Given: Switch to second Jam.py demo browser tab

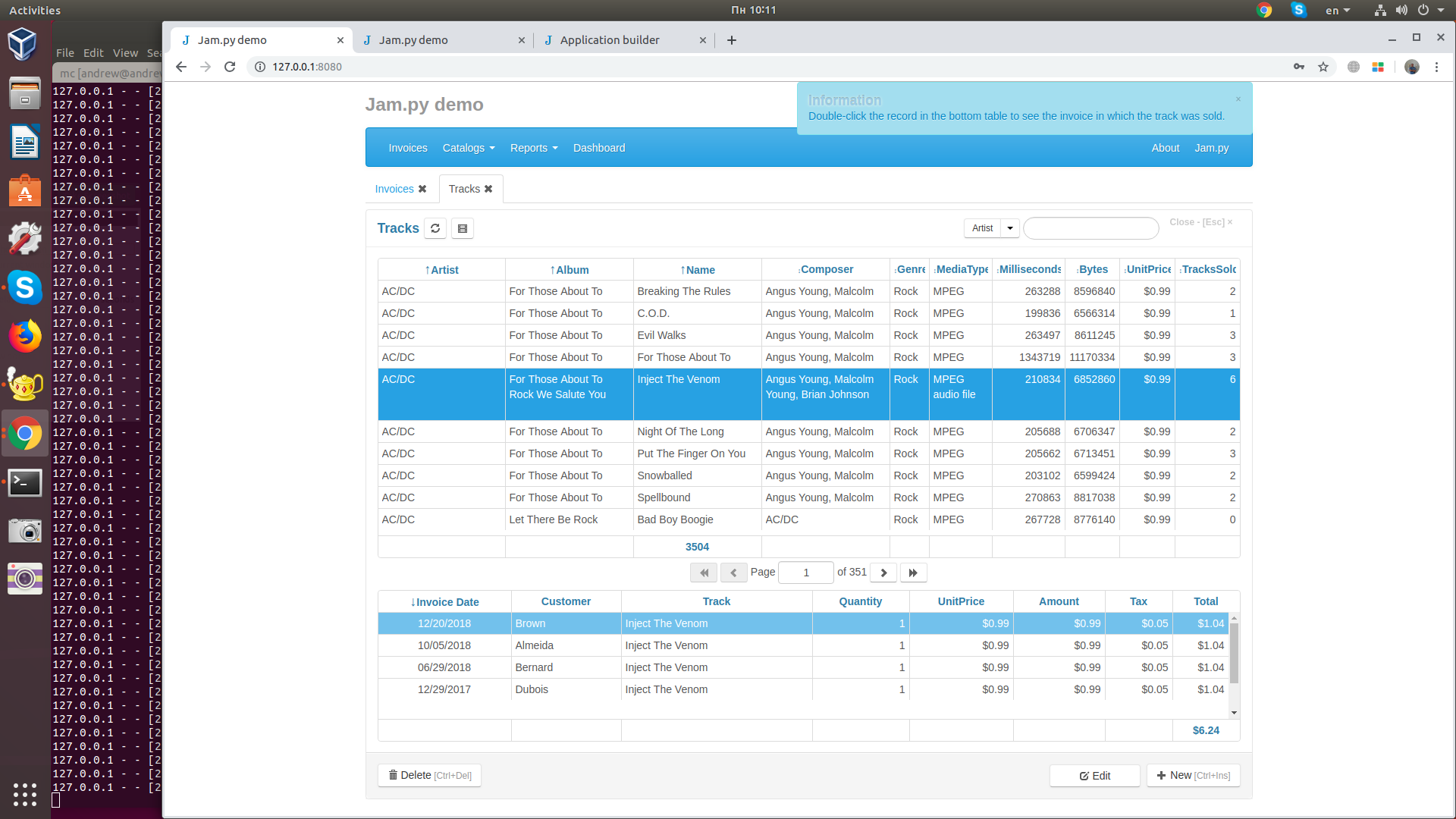Looking at the screenshot, I should pos(443,40).
